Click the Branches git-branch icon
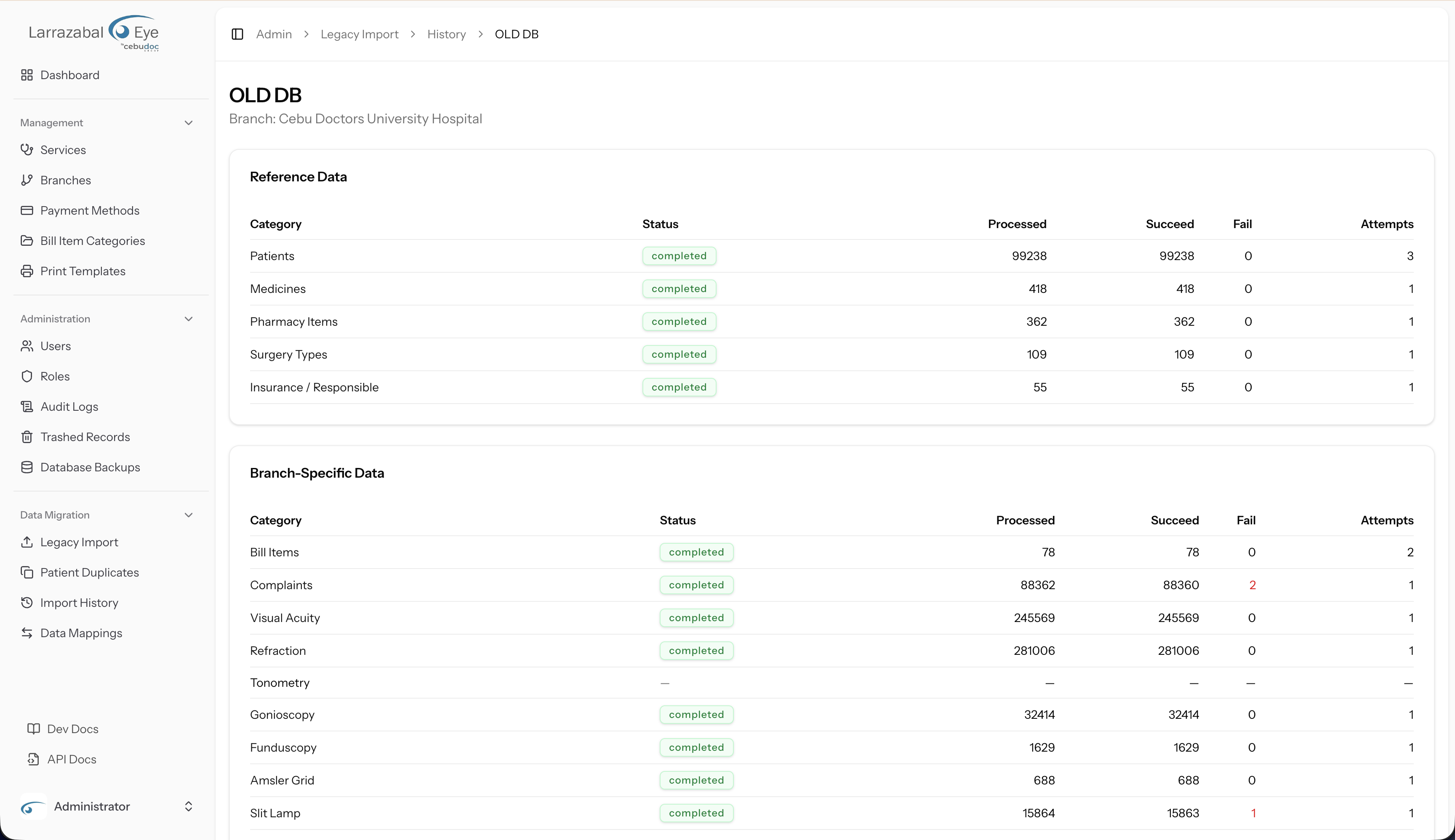The image size is (1455, 840). pyautogui.click(x=27, y=180)
